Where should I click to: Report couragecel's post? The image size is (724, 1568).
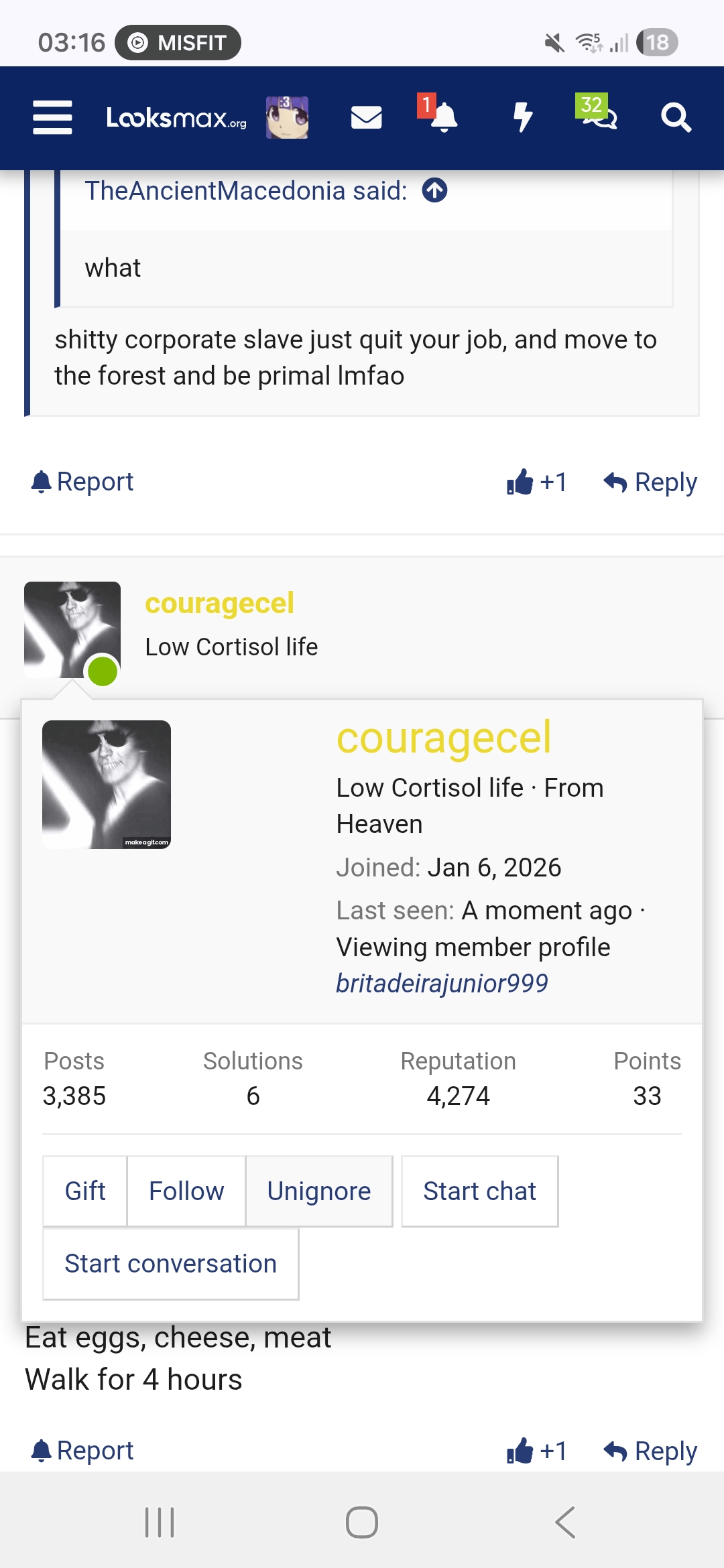[82, 1451]
